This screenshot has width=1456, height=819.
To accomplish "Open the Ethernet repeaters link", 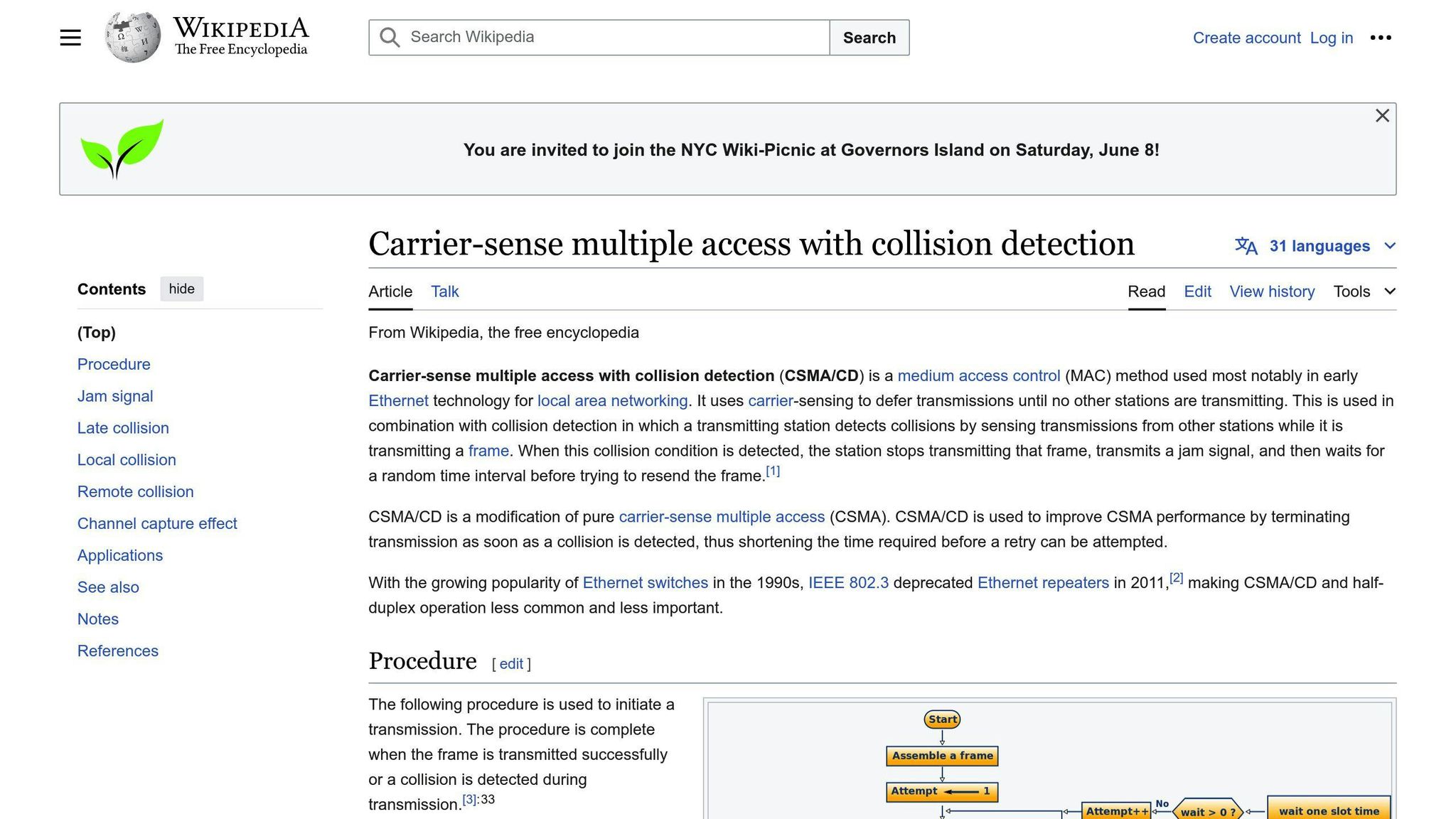I will pyautogui.click(x=1043, y=583).
